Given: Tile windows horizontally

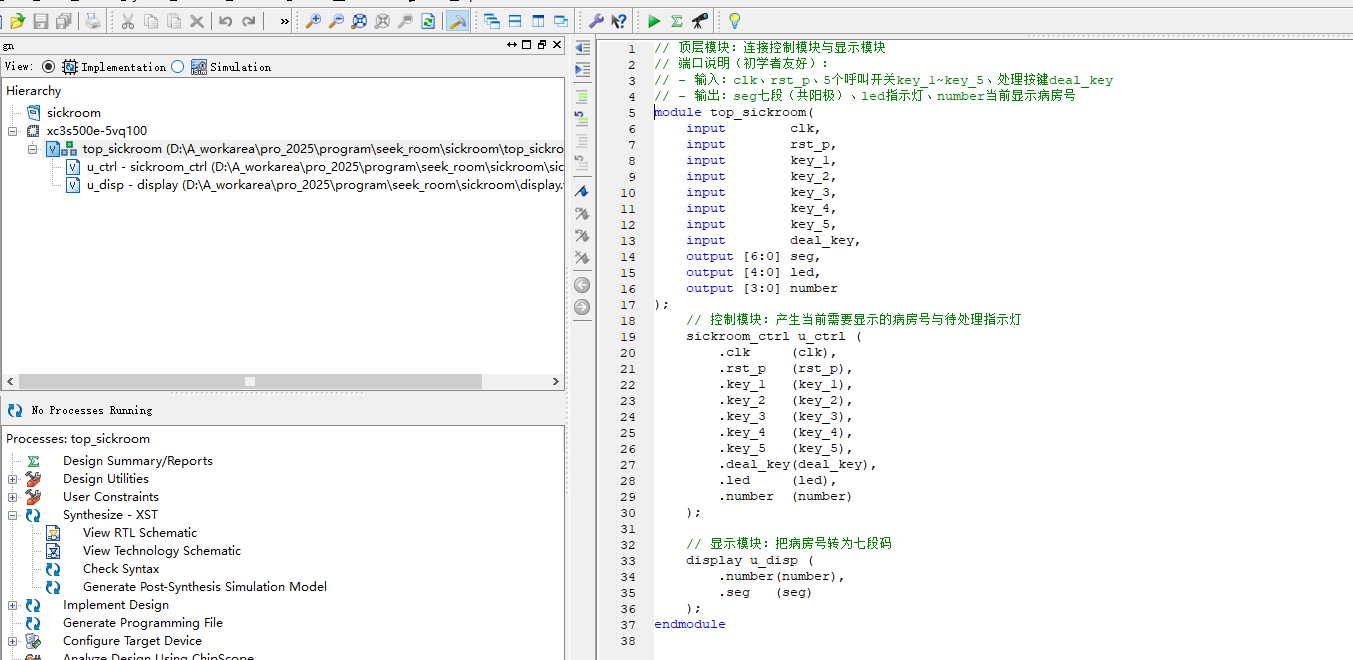Looking at the screenshot, I should click(515, 20).
